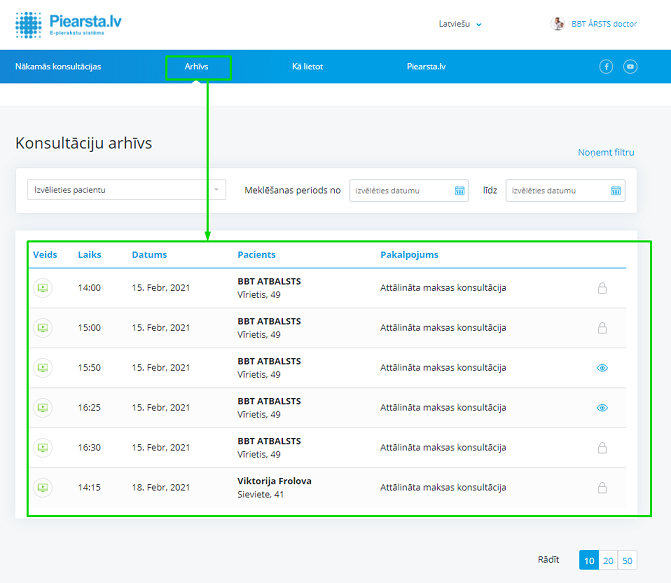Click lock icon on the 14:00 consultation
Image resolution: width=671 pixels, height=583 pixels.
(x=602, y=288)
